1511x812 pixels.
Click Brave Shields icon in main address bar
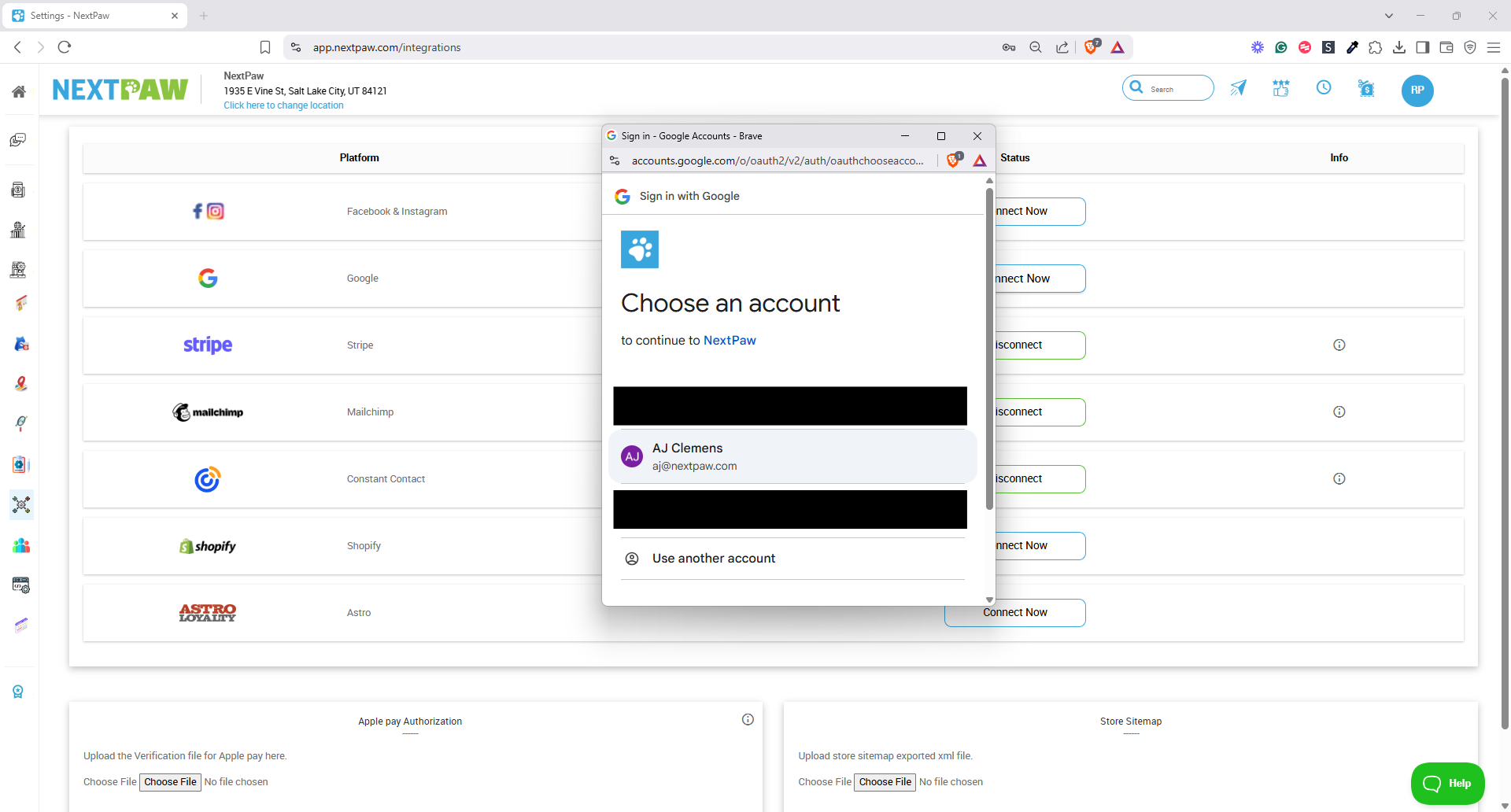(x=1092, y=46)
